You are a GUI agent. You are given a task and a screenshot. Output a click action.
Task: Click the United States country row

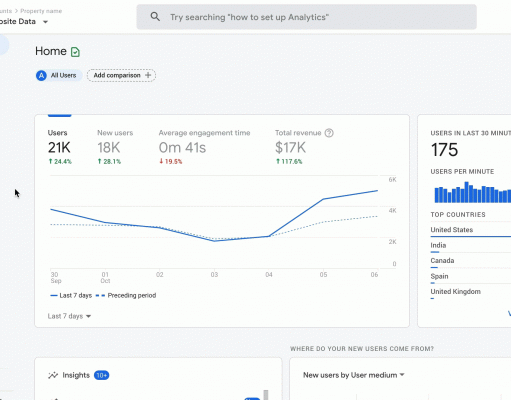click(471, 230)
